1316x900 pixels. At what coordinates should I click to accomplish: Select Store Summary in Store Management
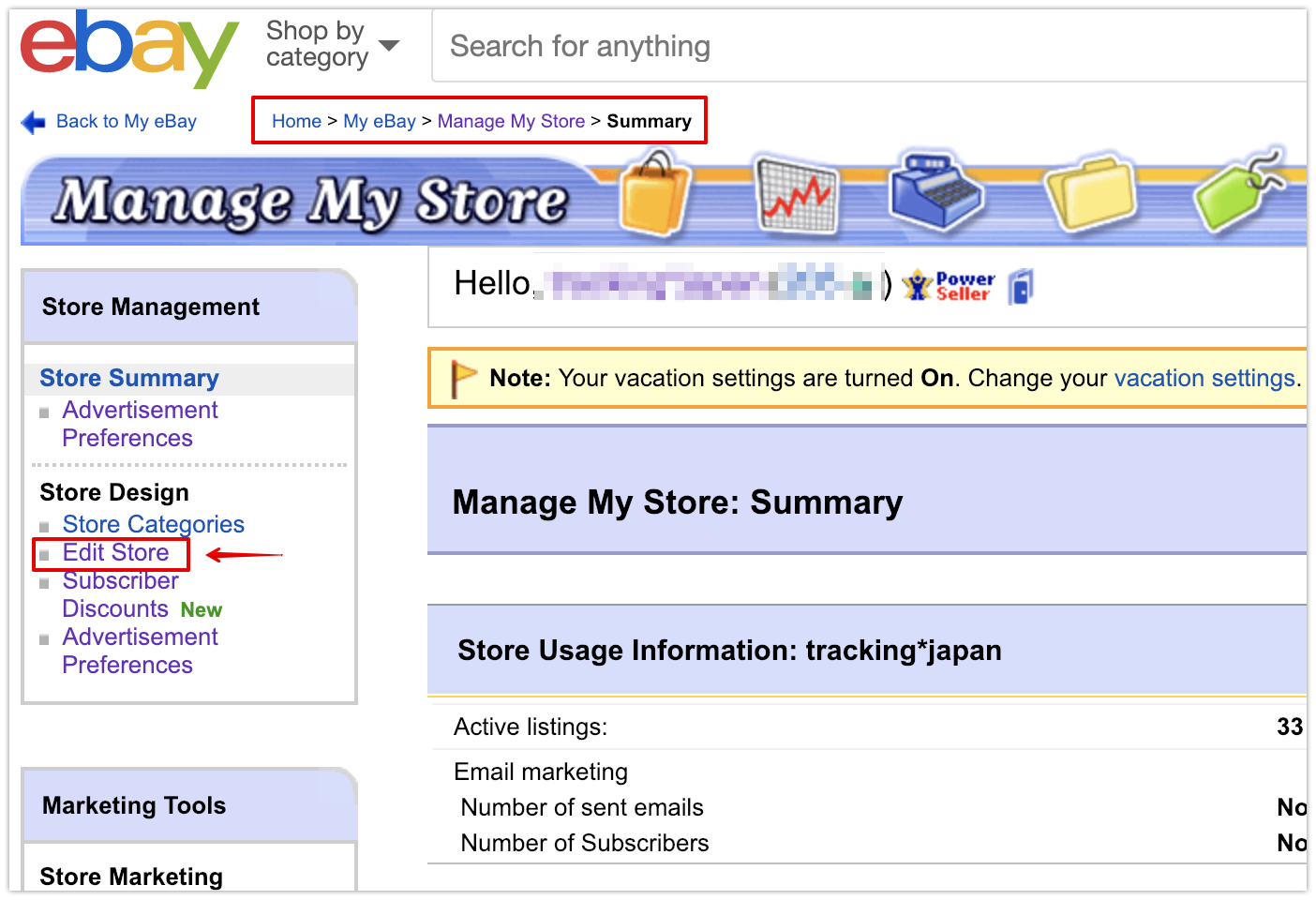click(x=128, y=378)
